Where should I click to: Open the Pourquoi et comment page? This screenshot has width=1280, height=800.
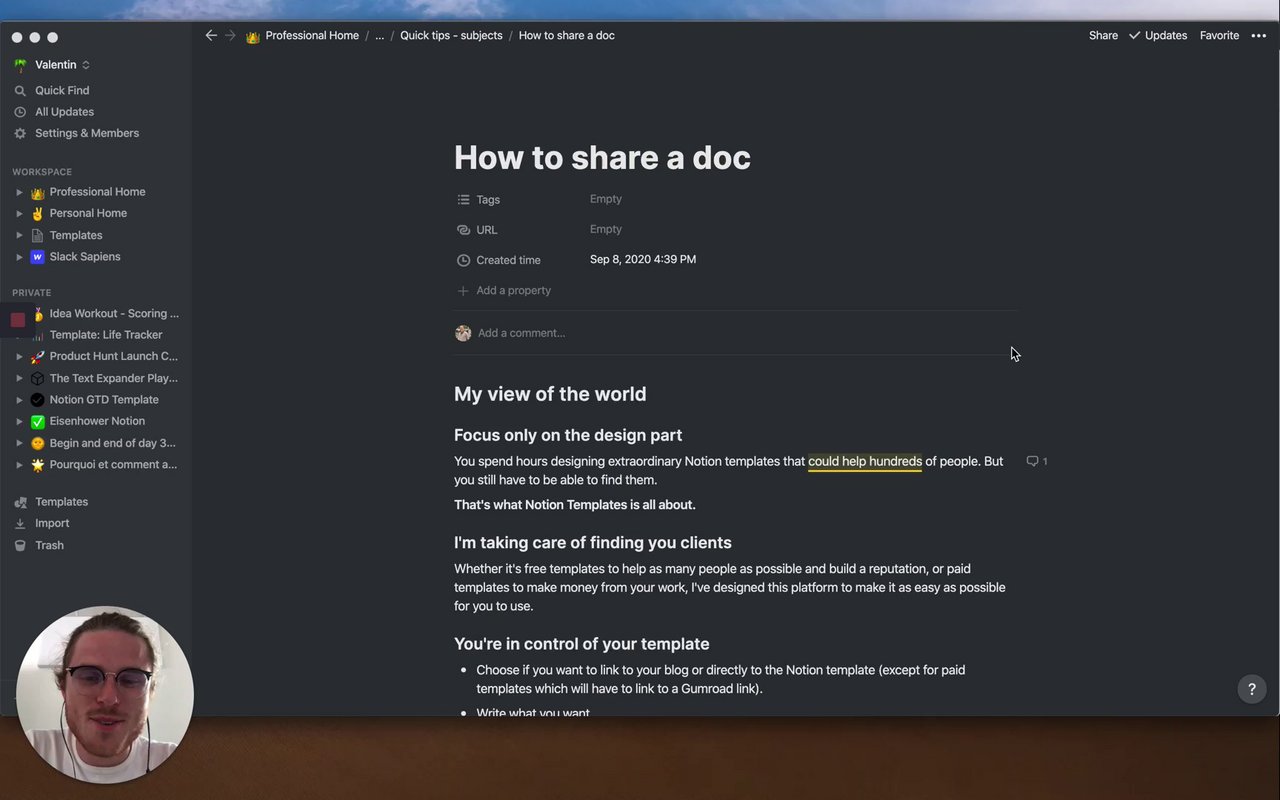click(x=113, y=464)
